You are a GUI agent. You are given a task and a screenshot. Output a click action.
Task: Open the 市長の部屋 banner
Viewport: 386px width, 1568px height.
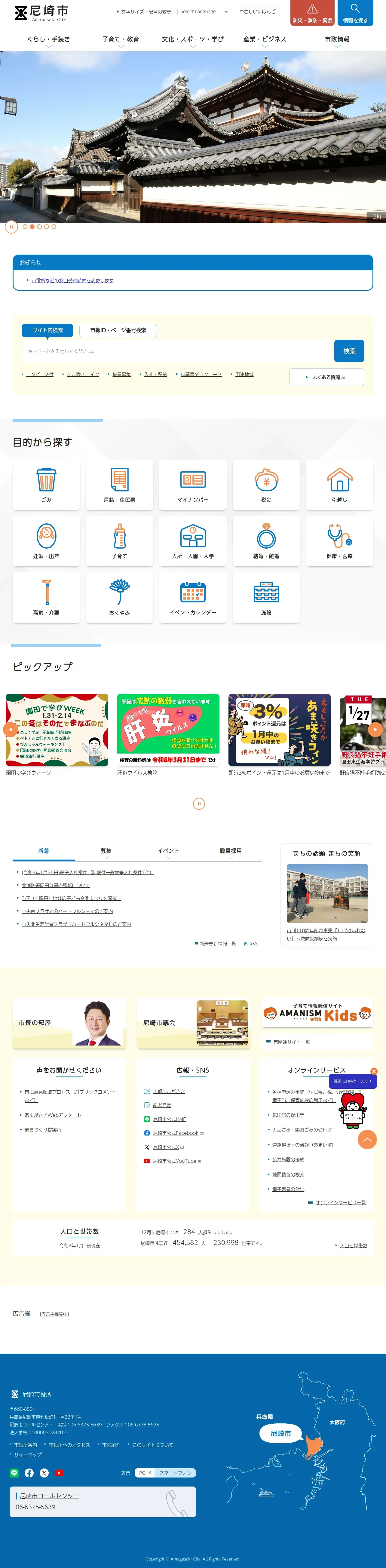(69, 1023)
